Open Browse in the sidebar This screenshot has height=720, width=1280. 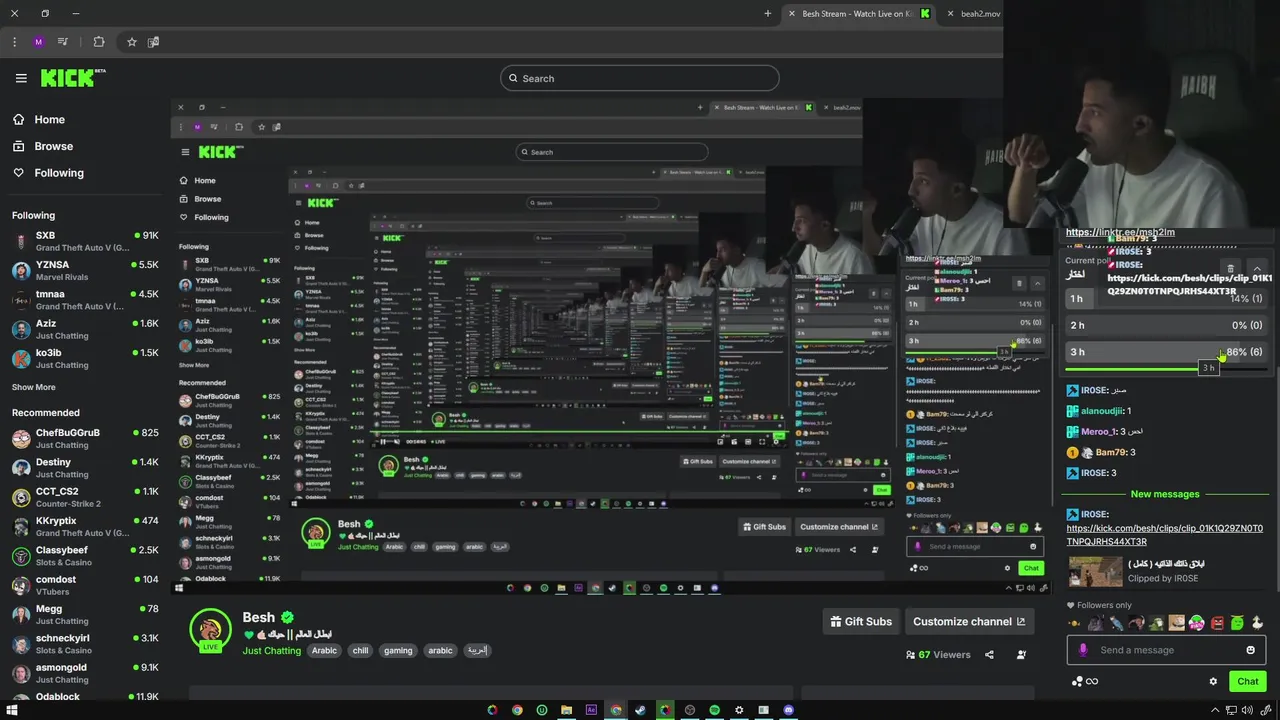pyautogui.click(x=43, y=146)
